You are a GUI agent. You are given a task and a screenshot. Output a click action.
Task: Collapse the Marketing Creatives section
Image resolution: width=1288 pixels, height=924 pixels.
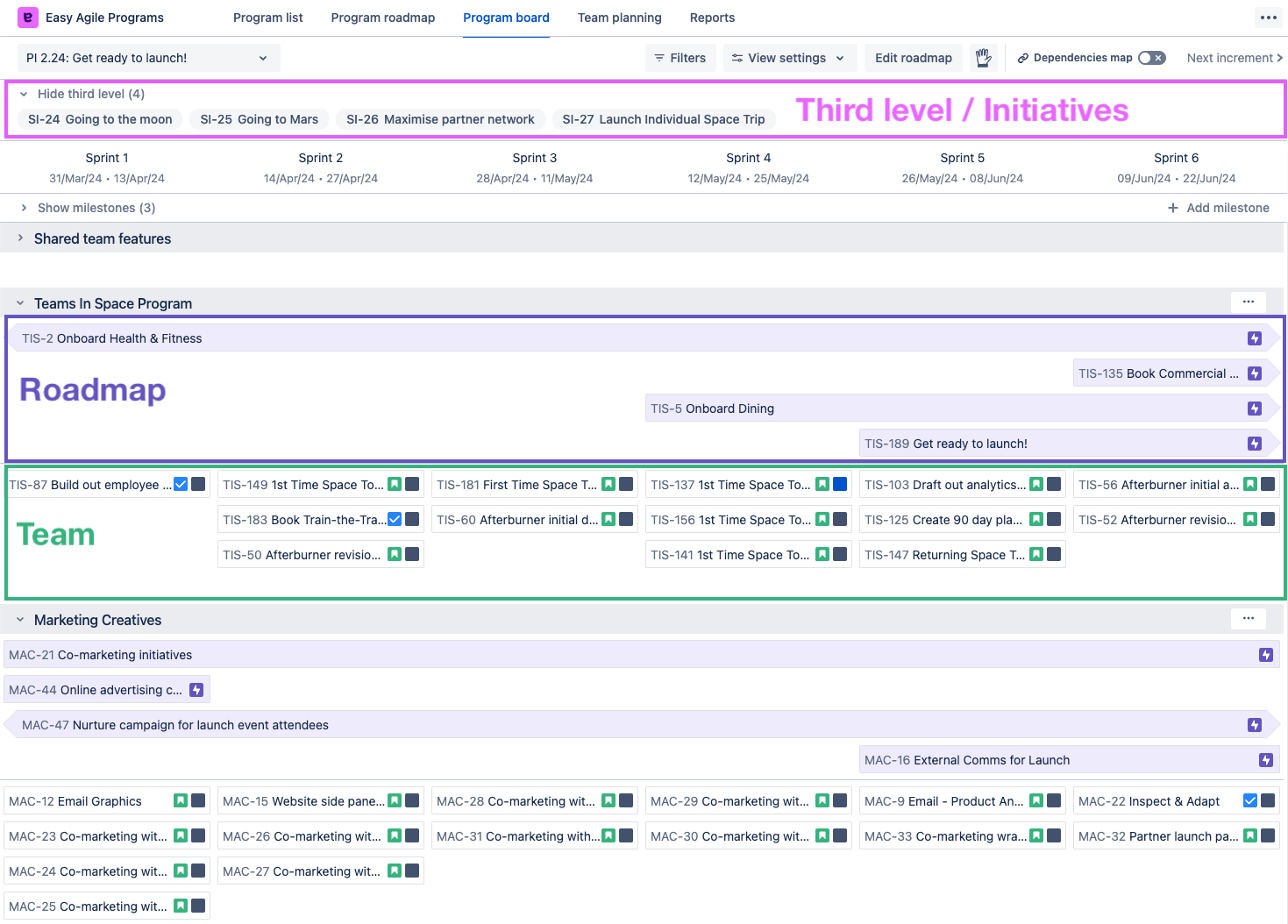click(x=20, y=620)
